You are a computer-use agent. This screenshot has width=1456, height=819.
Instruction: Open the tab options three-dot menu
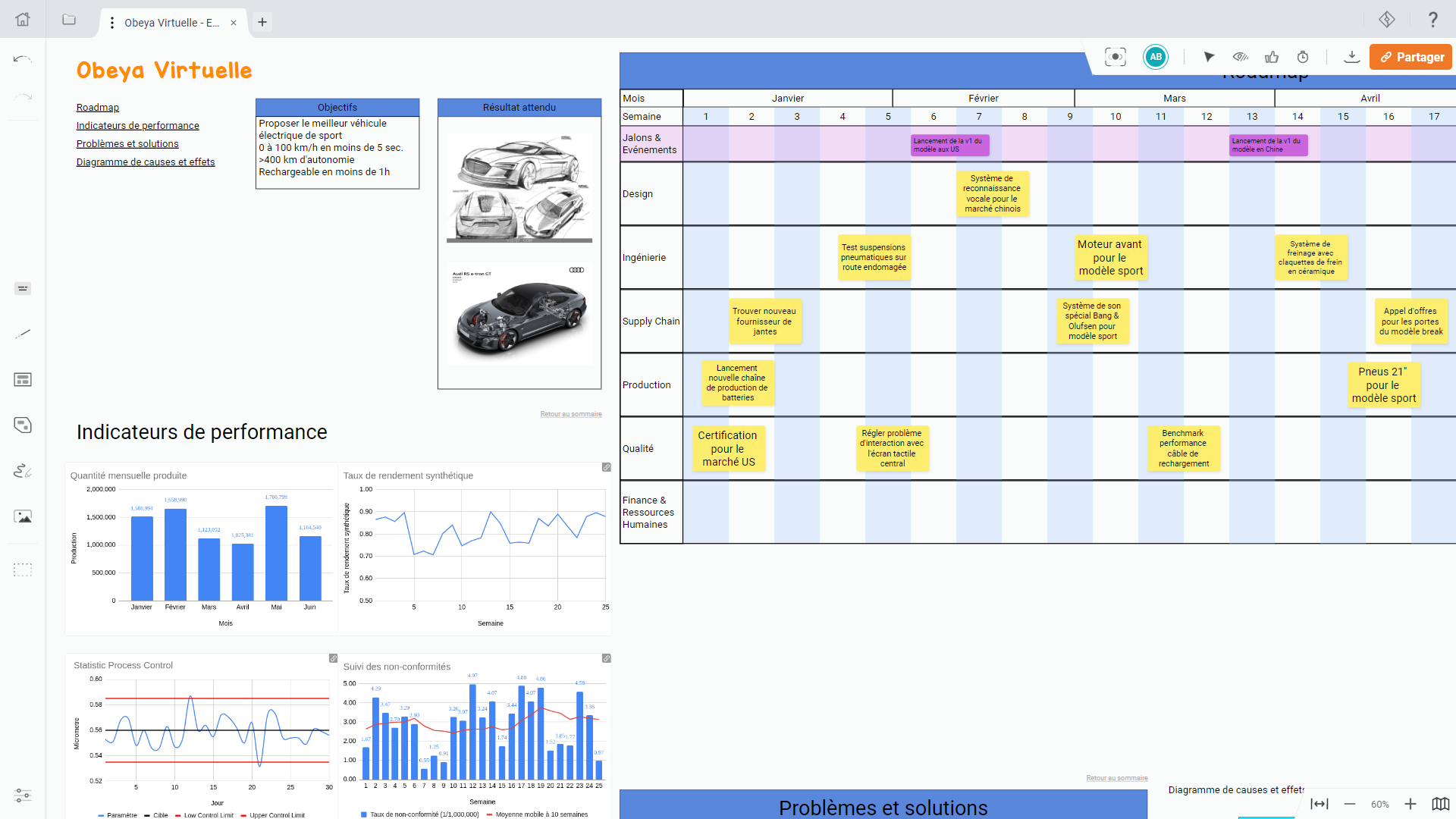pos(111,22)
